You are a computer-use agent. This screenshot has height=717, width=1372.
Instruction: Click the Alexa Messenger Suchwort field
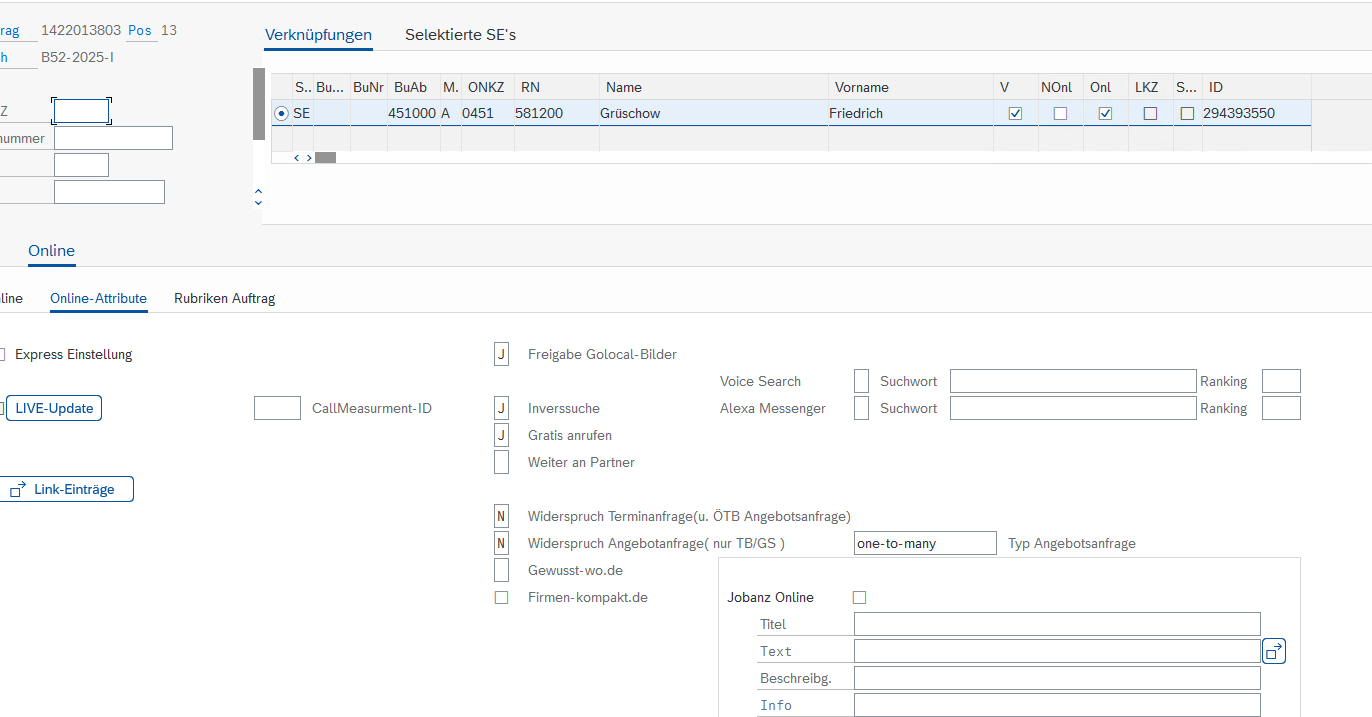click(x=1073, y=408)
